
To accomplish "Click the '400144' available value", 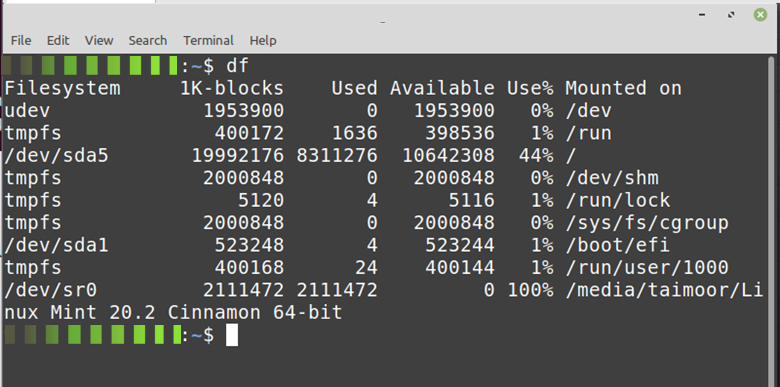I will coord(460,268).
